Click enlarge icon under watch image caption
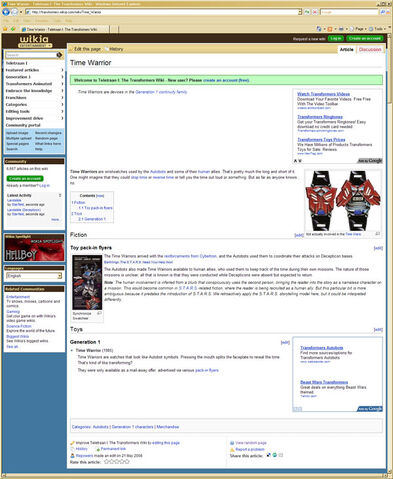The image size is (393, 479). click(x=378, y=234)
